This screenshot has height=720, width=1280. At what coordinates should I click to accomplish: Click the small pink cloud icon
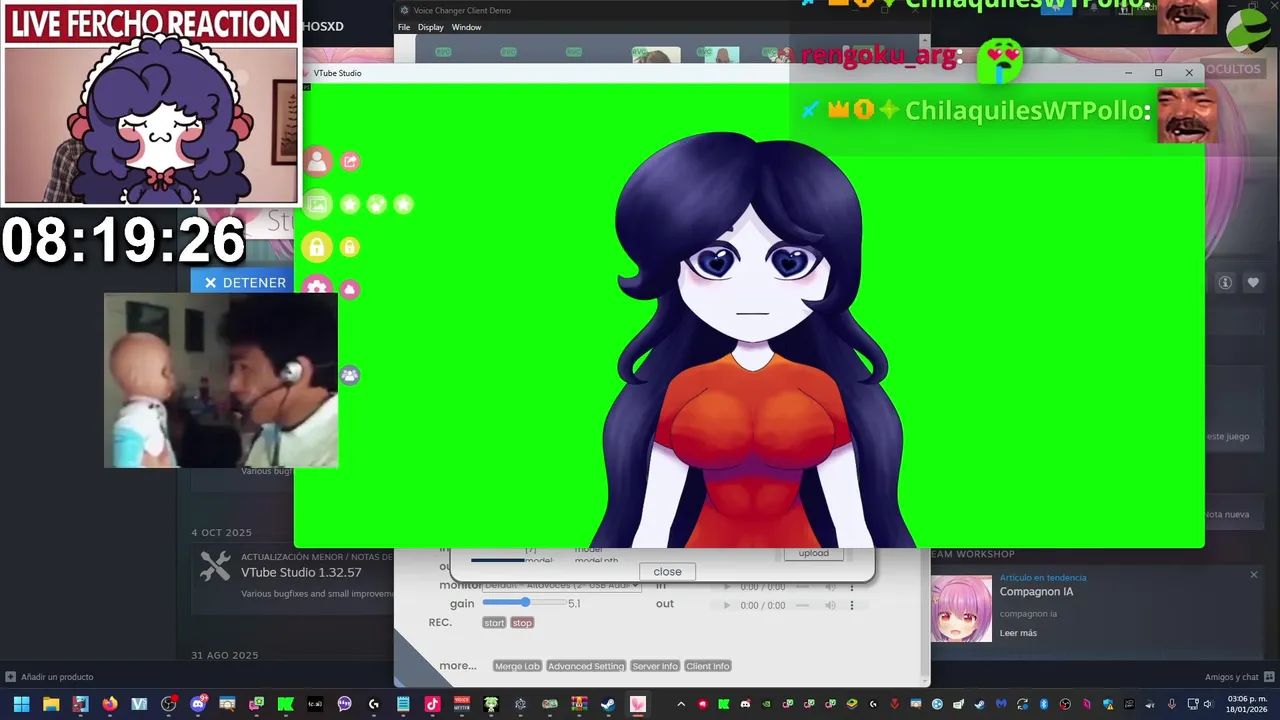(x=350, y=289)
